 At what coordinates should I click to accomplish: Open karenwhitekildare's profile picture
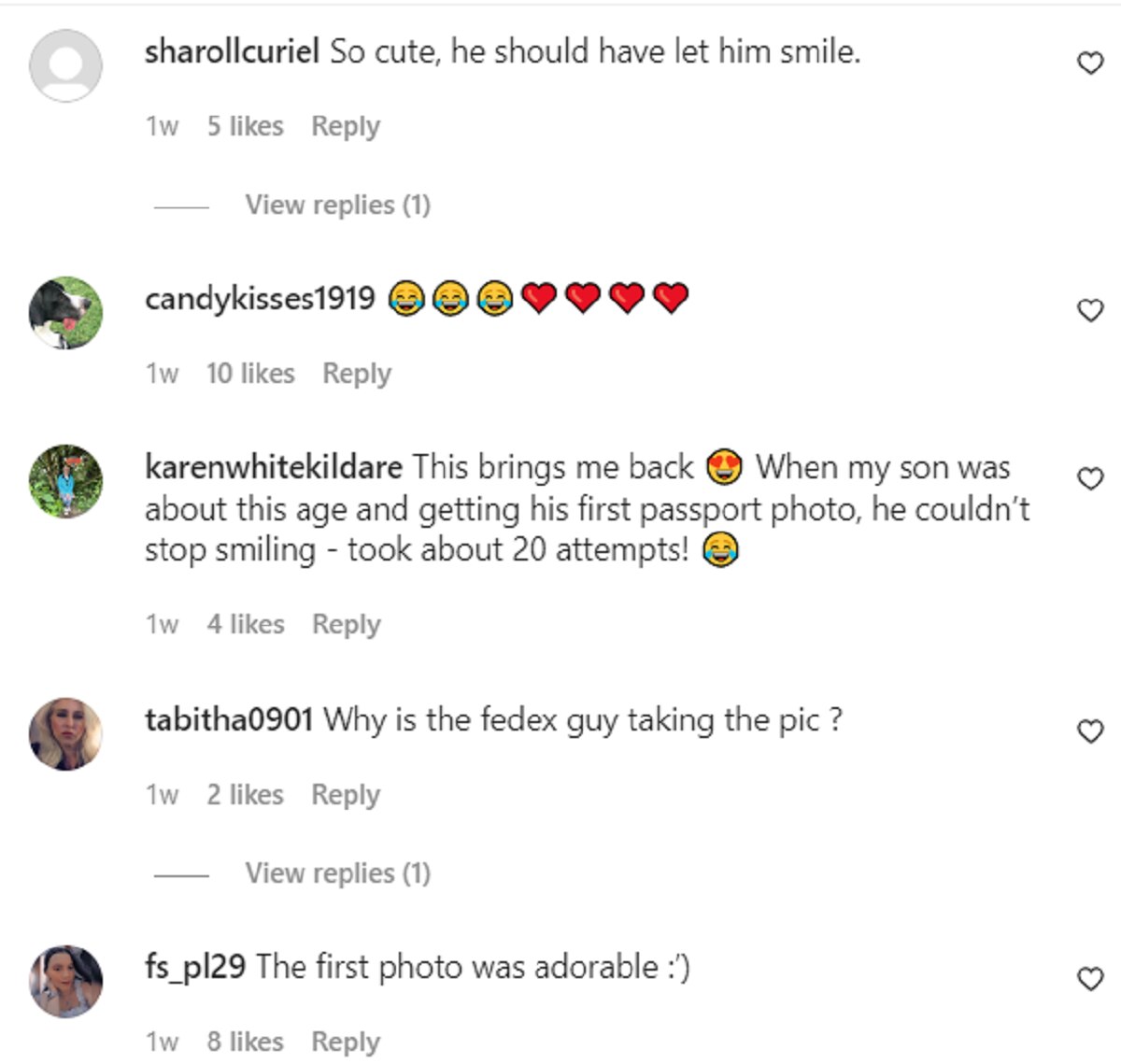click(65, 481)
